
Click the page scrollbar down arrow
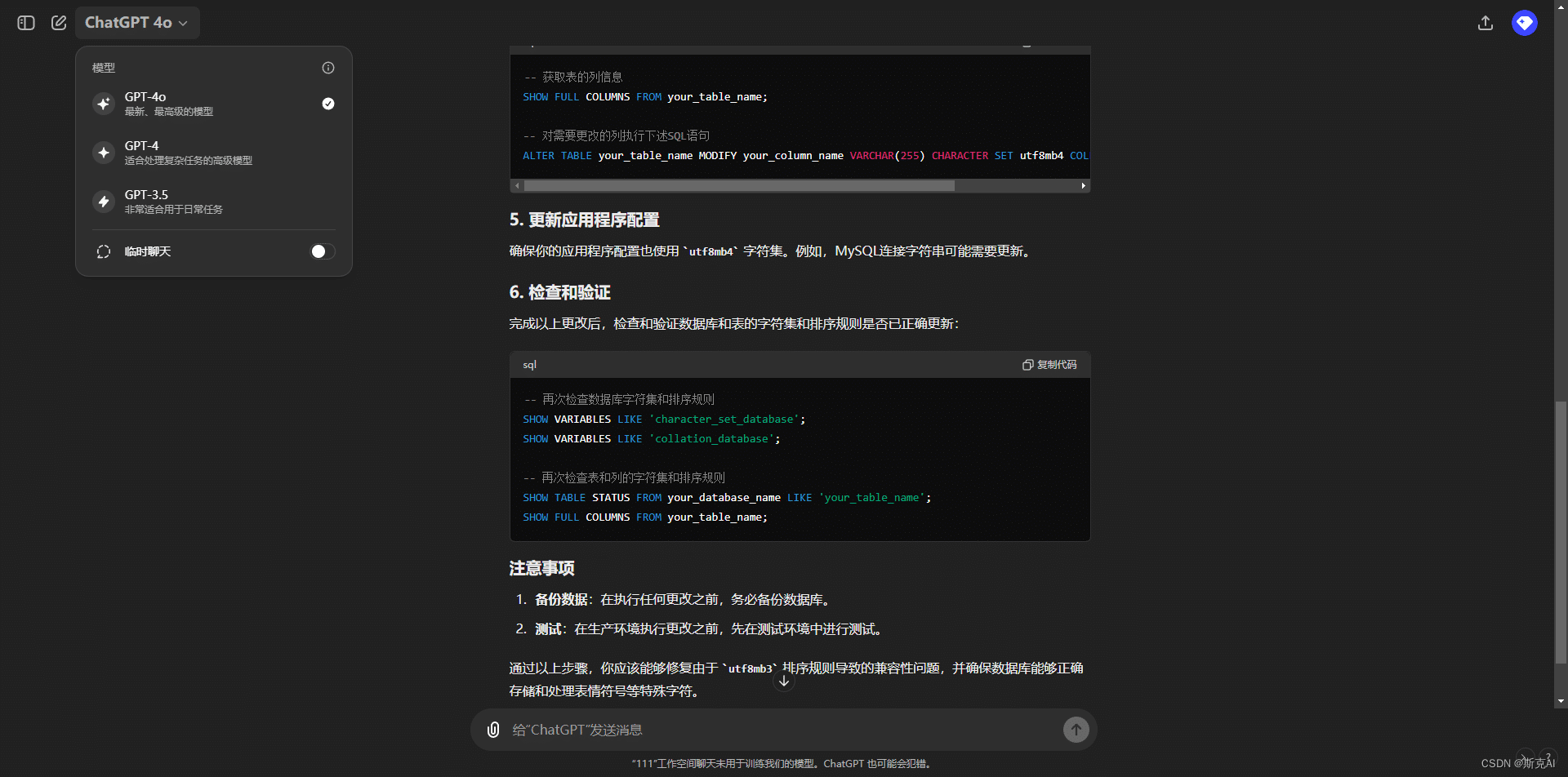[x=1561, y=701]
